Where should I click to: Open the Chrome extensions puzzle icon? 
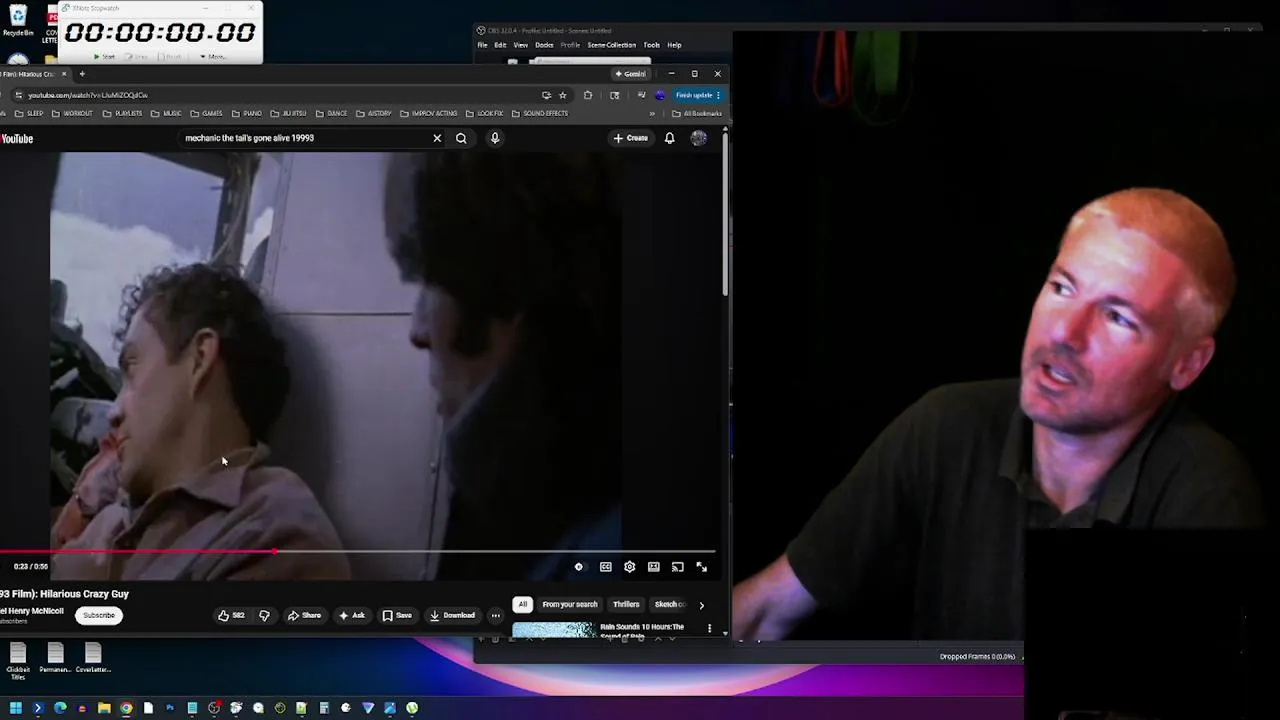[588, 95]
